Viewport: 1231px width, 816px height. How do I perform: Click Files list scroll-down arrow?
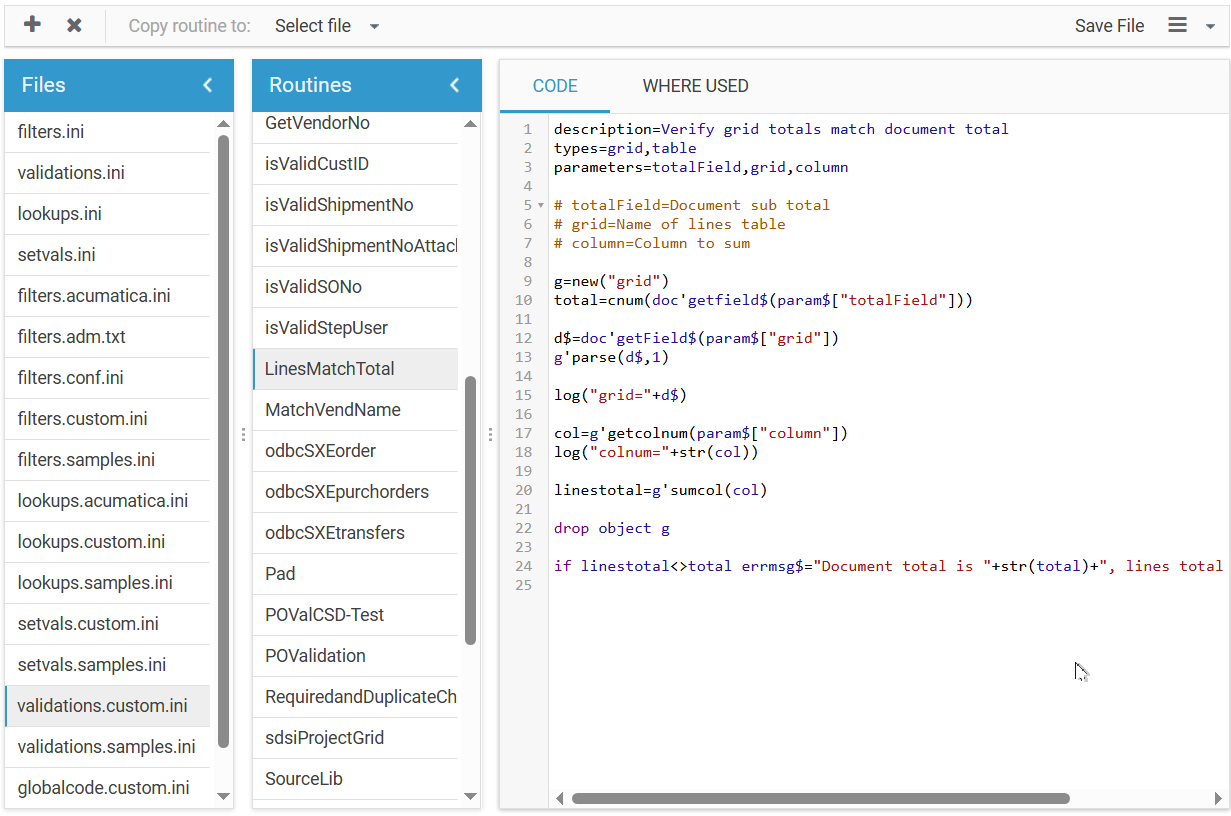[224, 796]
